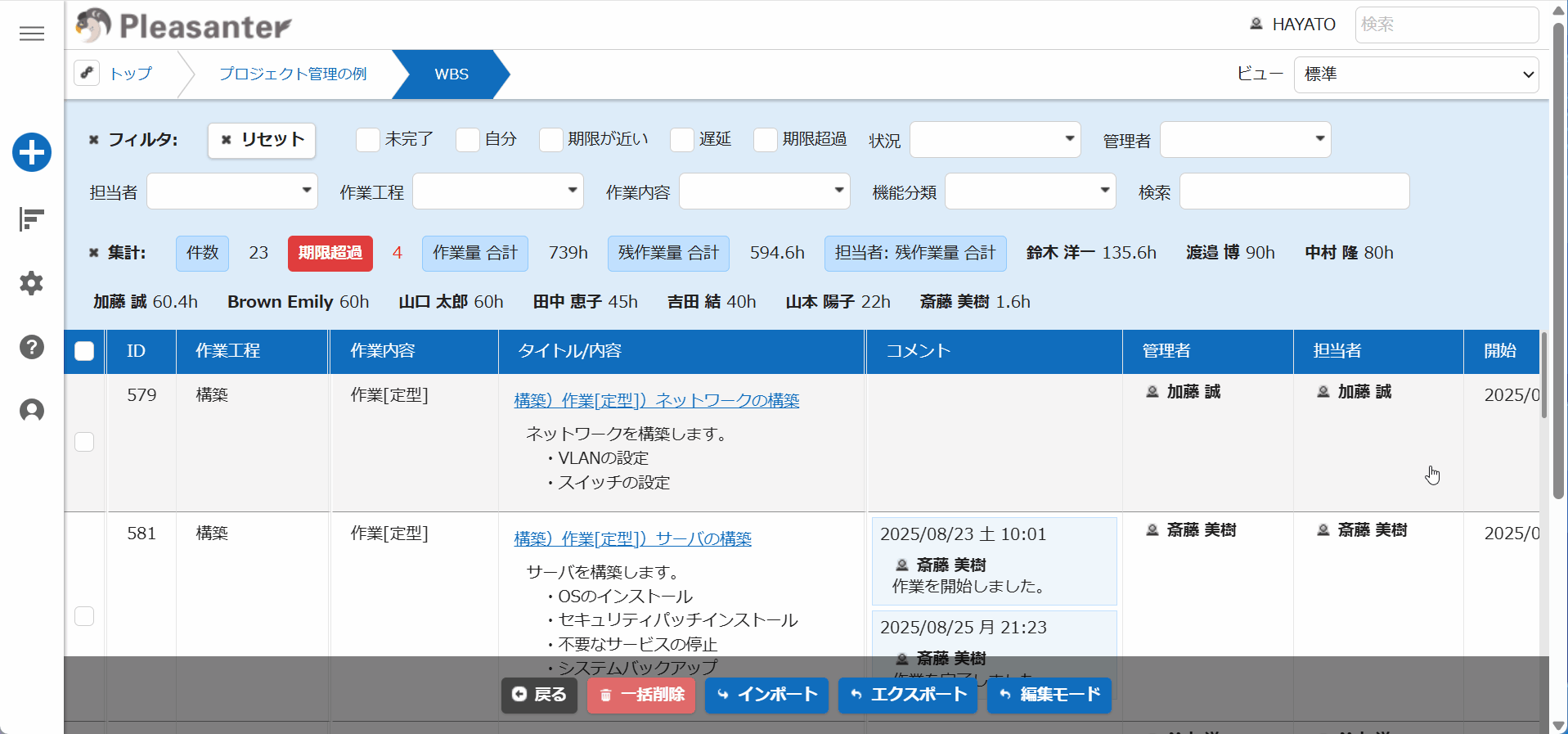Click the 検索 filter text field
The height and width of the screenshot is (734, 1568).
1295,191
